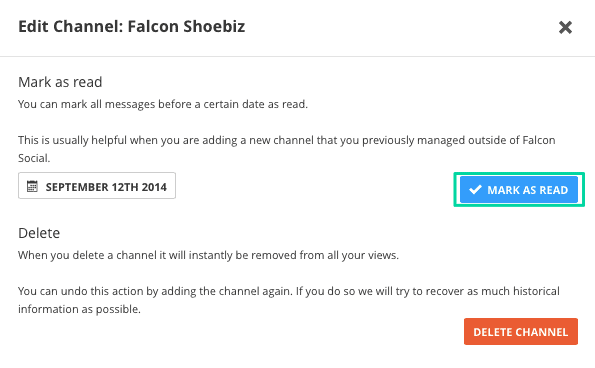The height and width of the screenshot is (368, 595).
Task: Click the orange Delete Channel button
Action: (521, 332)
